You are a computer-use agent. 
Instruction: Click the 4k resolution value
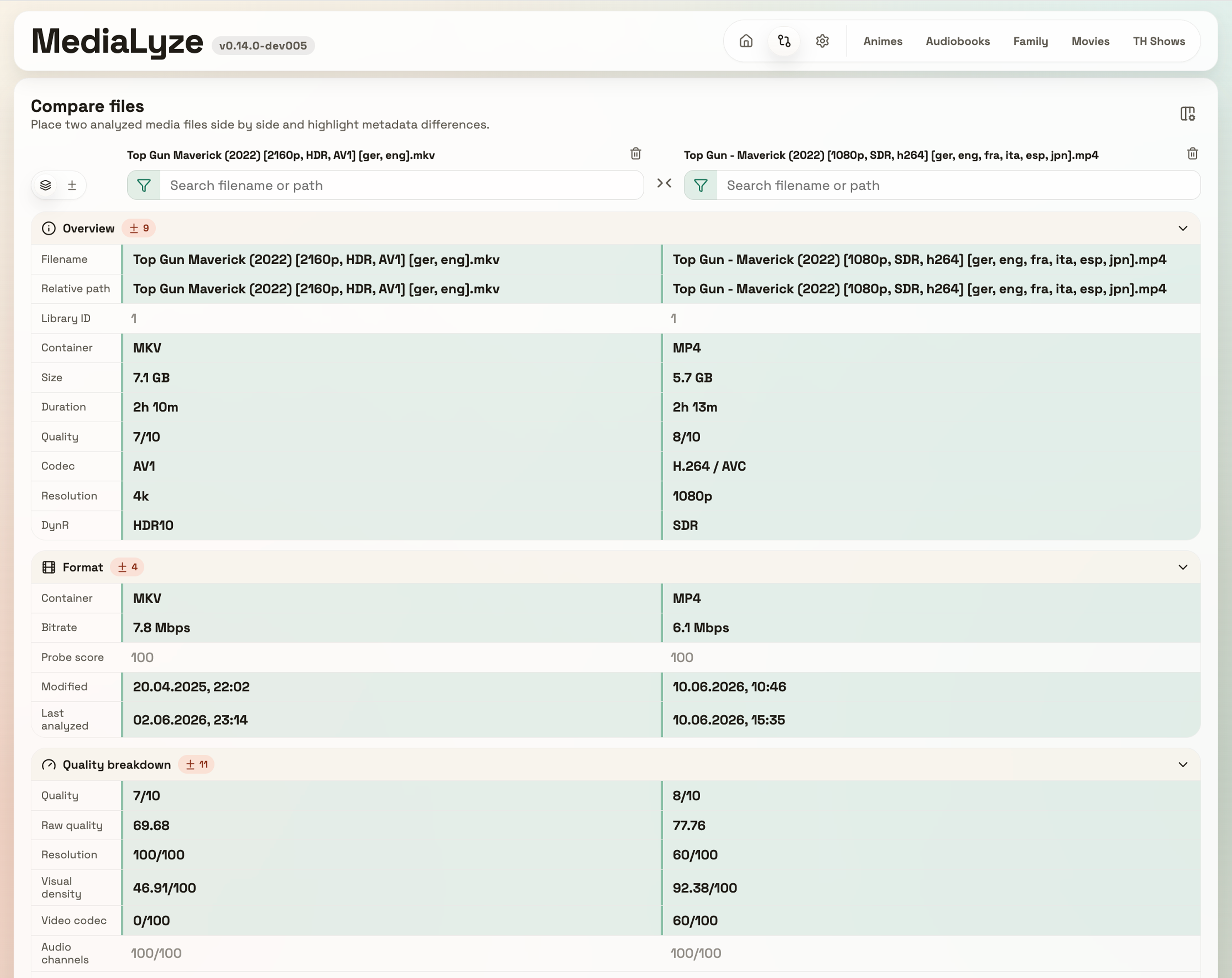point(141,496)
